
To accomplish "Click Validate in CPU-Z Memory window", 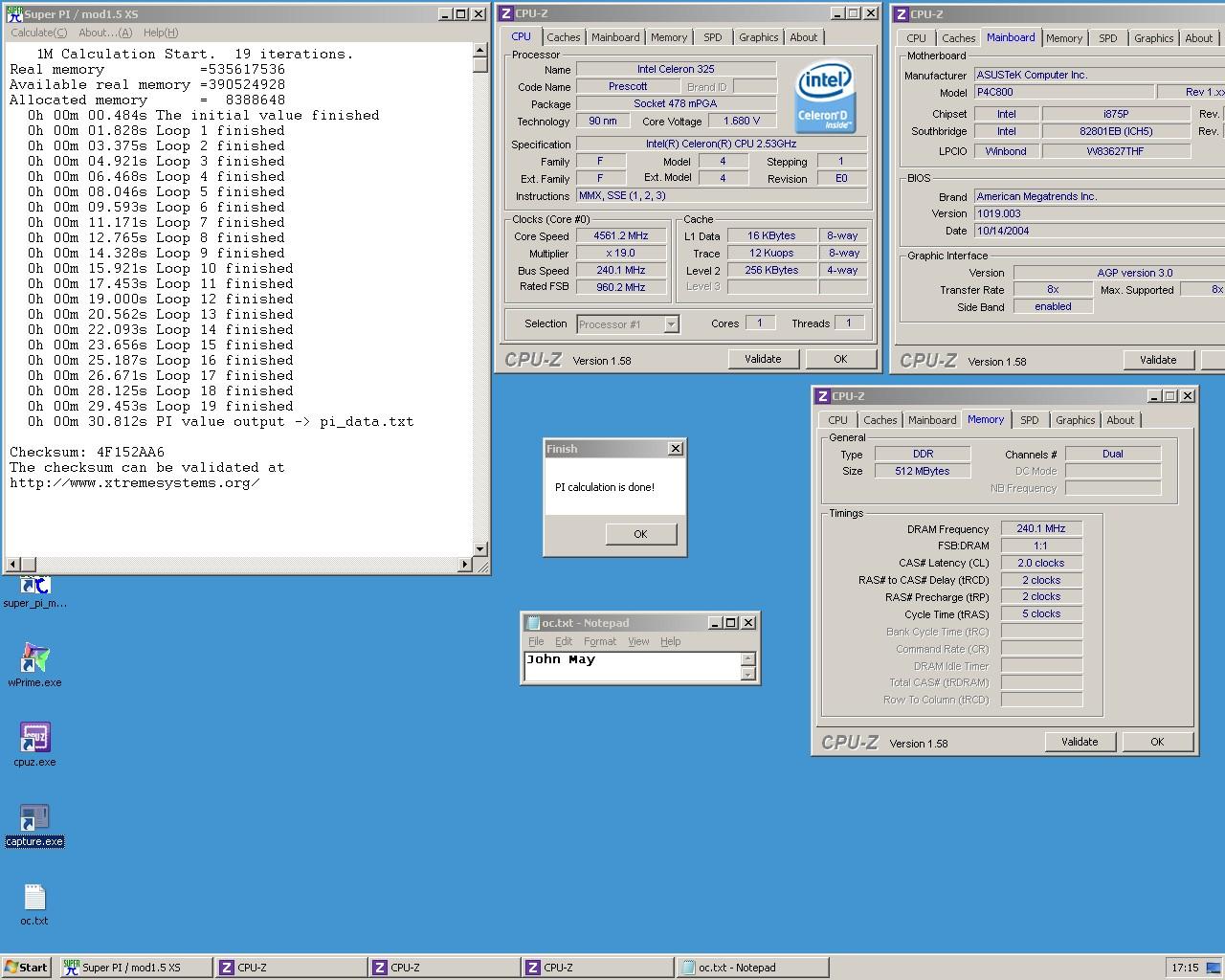I will tap(1080, 742).
